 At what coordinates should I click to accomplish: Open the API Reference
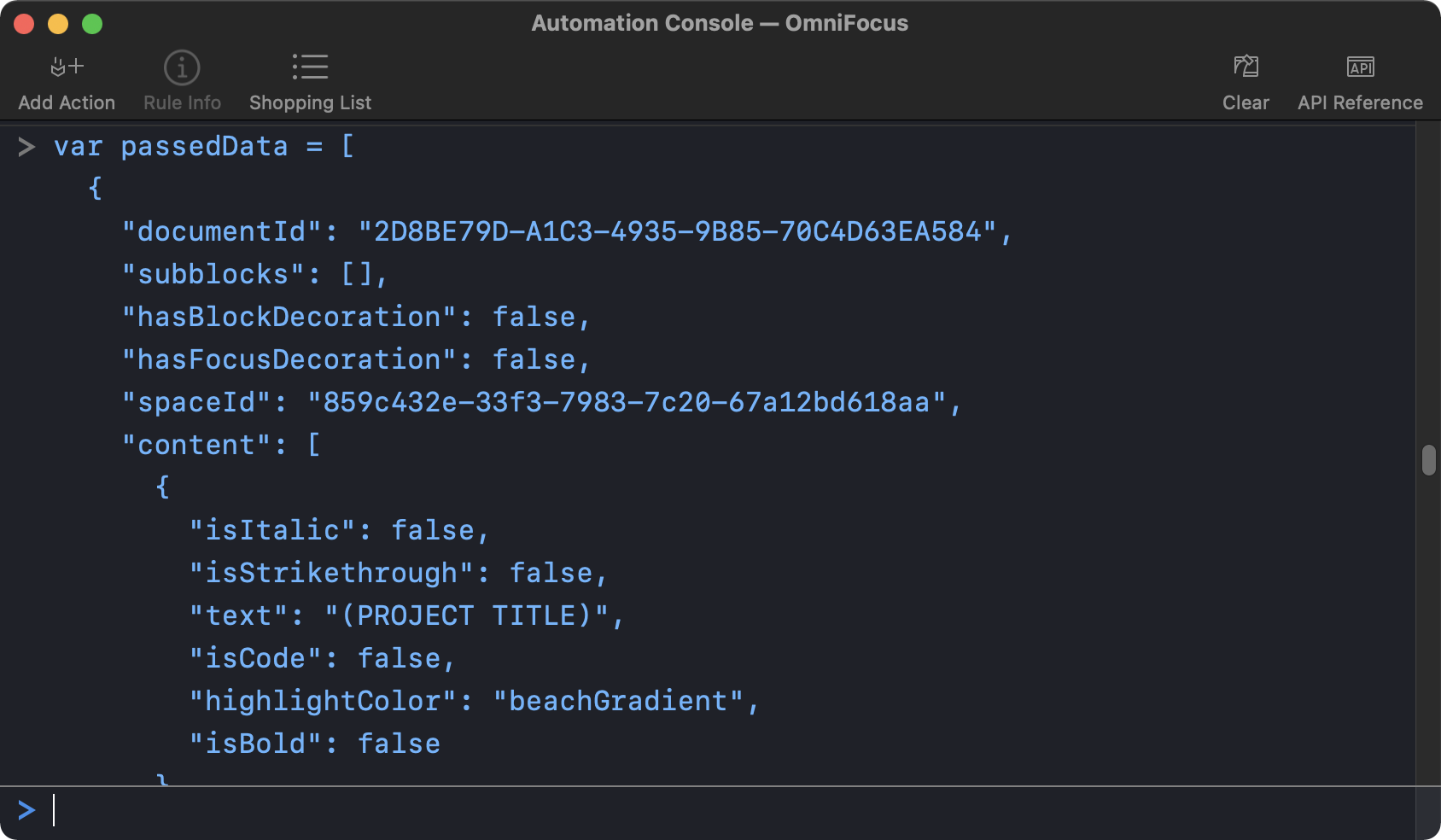coord(1360,67)
